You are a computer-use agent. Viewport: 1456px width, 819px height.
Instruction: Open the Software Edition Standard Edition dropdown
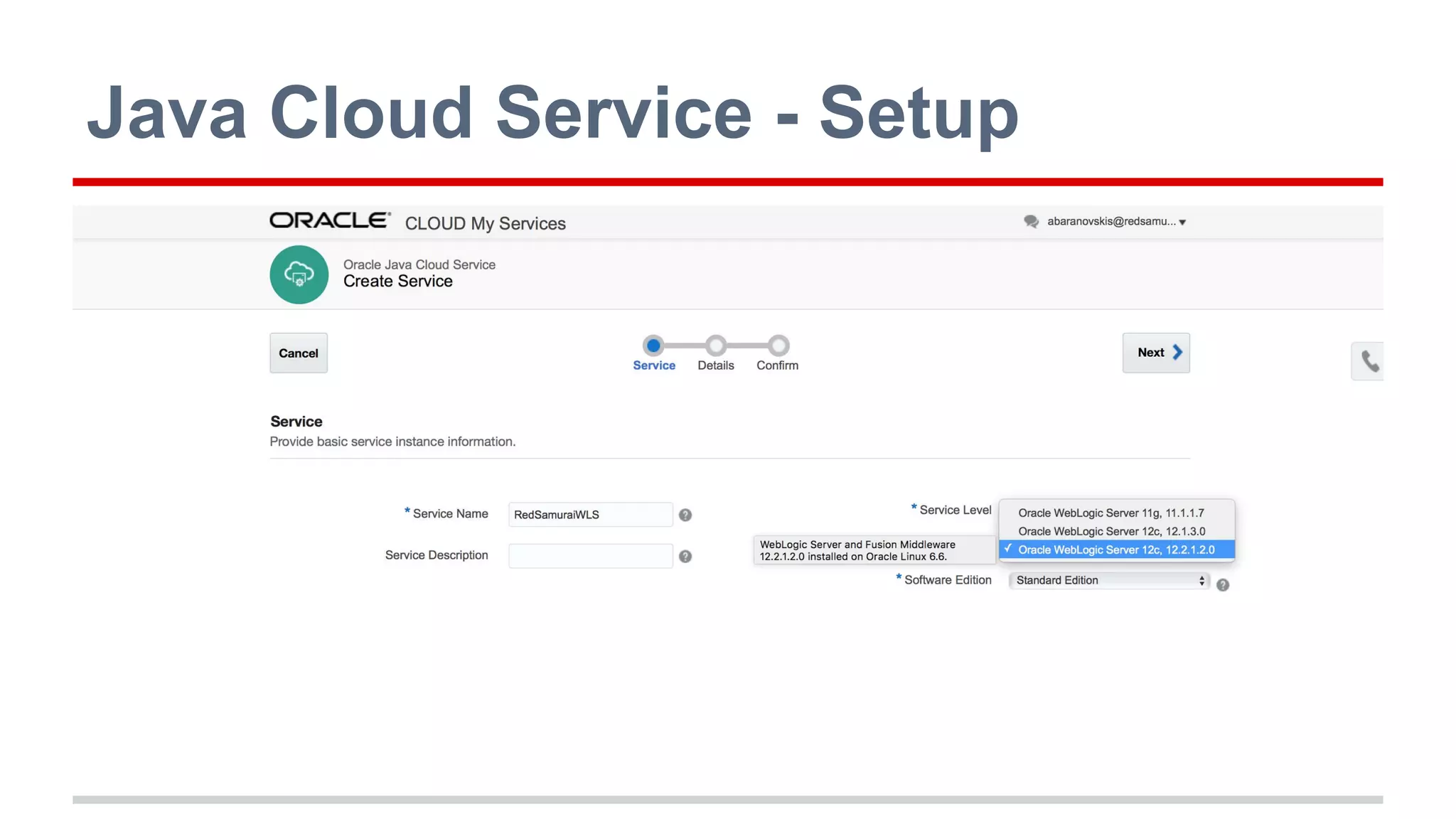1109,580
